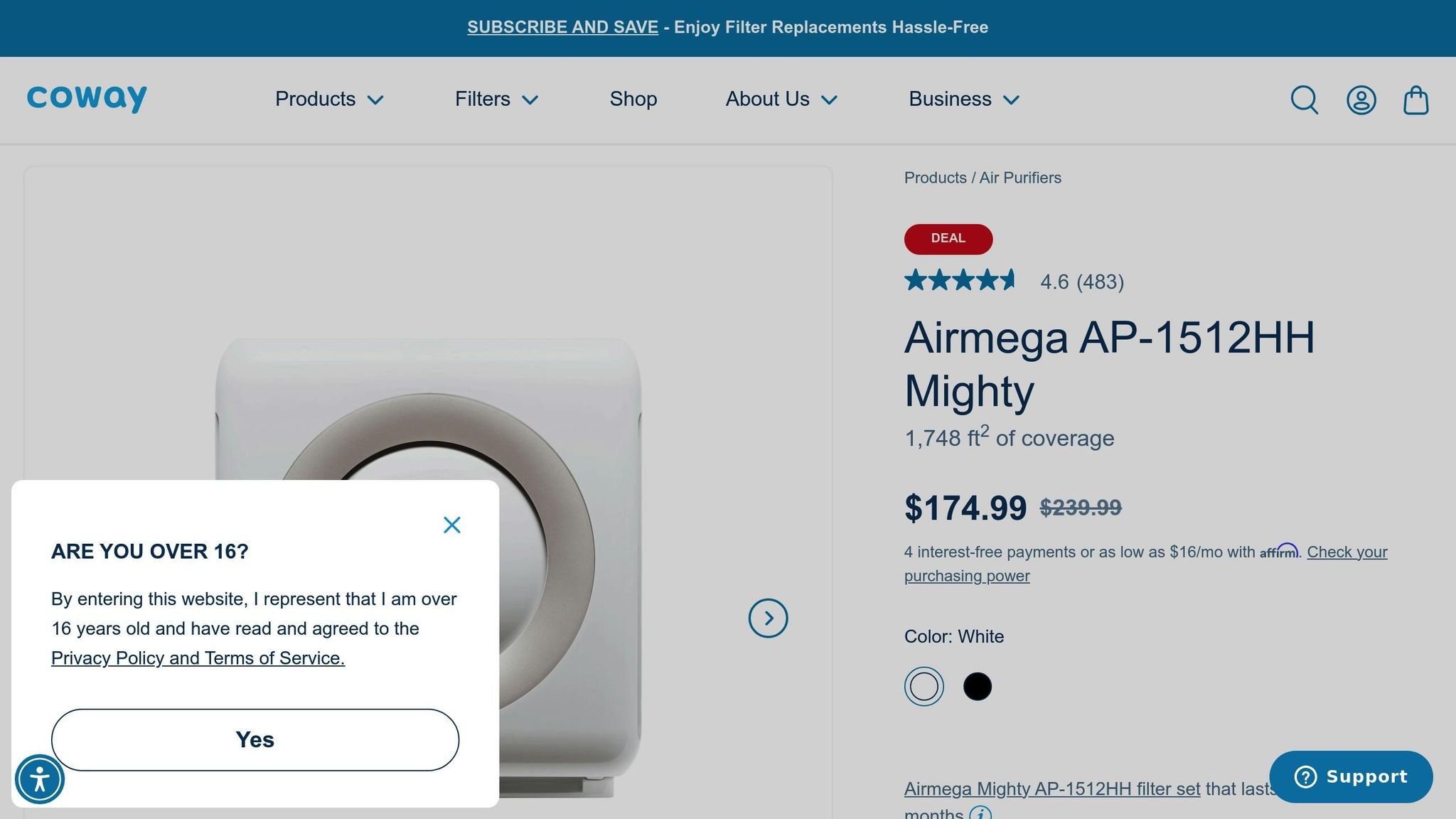Viewport: 1456px width, 819px height.
Task: Open the shopping bag cart icon
Action: tap(1415, 100)
